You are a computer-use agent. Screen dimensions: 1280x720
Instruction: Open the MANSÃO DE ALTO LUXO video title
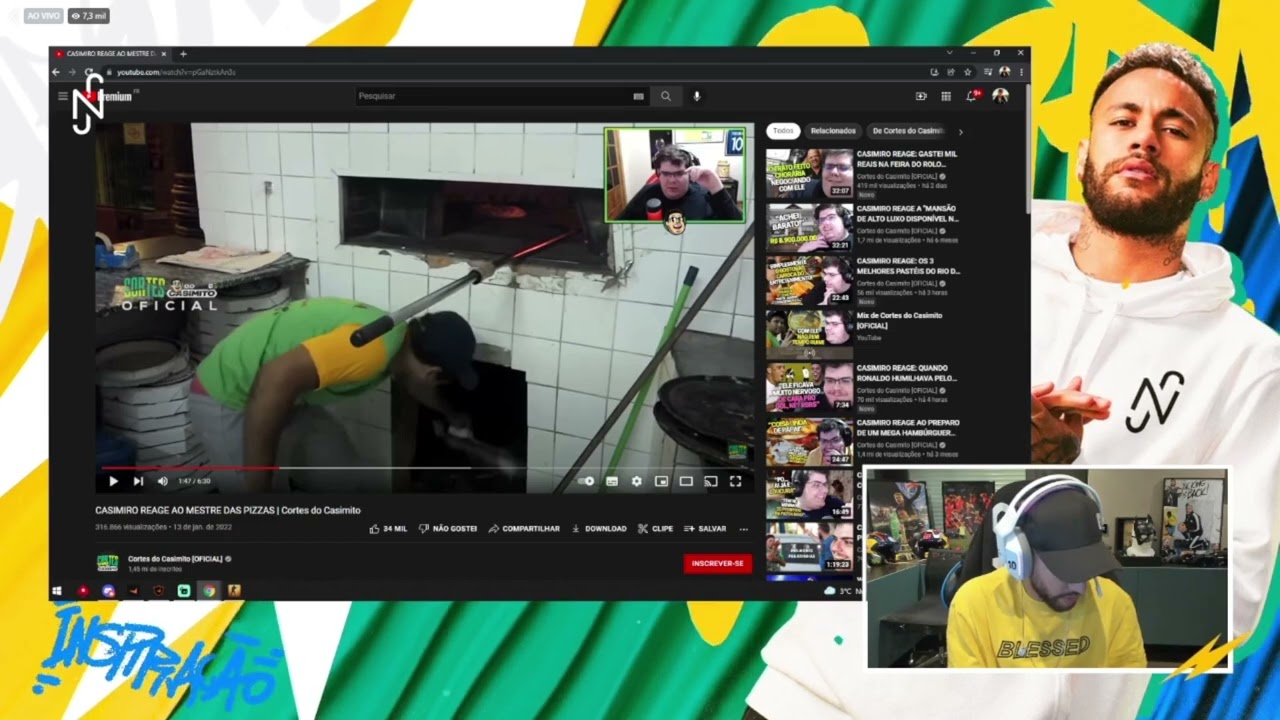tap(907, 213)
